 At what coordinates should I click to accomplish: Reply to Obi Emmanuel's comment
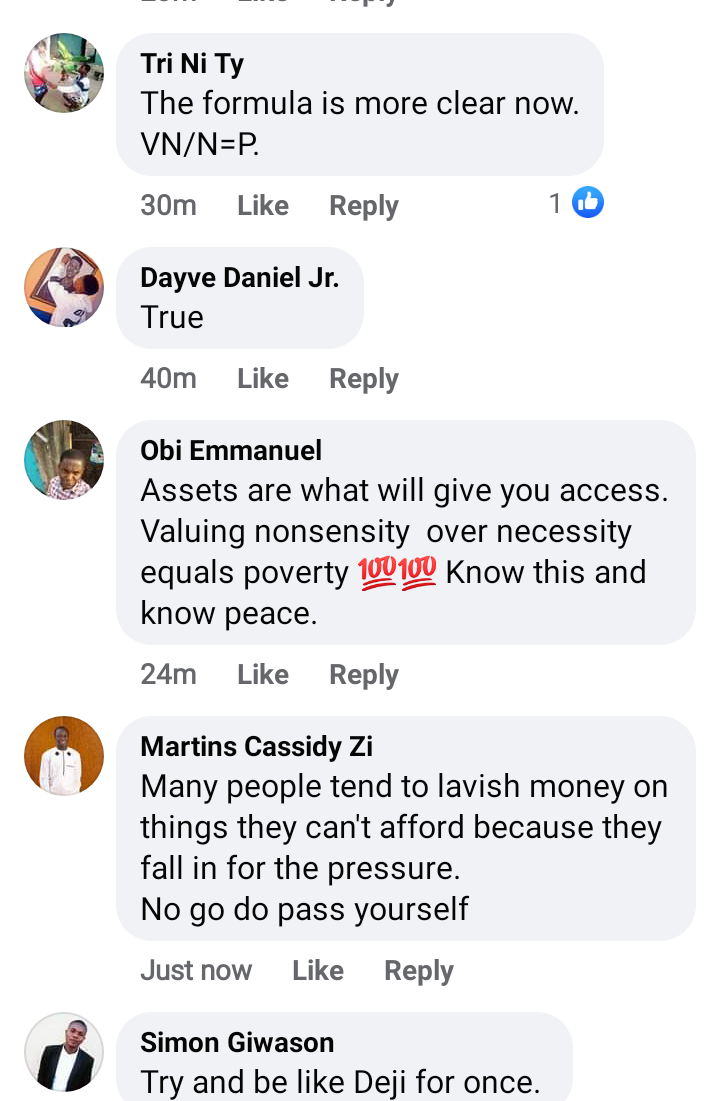tap(364, 675)
